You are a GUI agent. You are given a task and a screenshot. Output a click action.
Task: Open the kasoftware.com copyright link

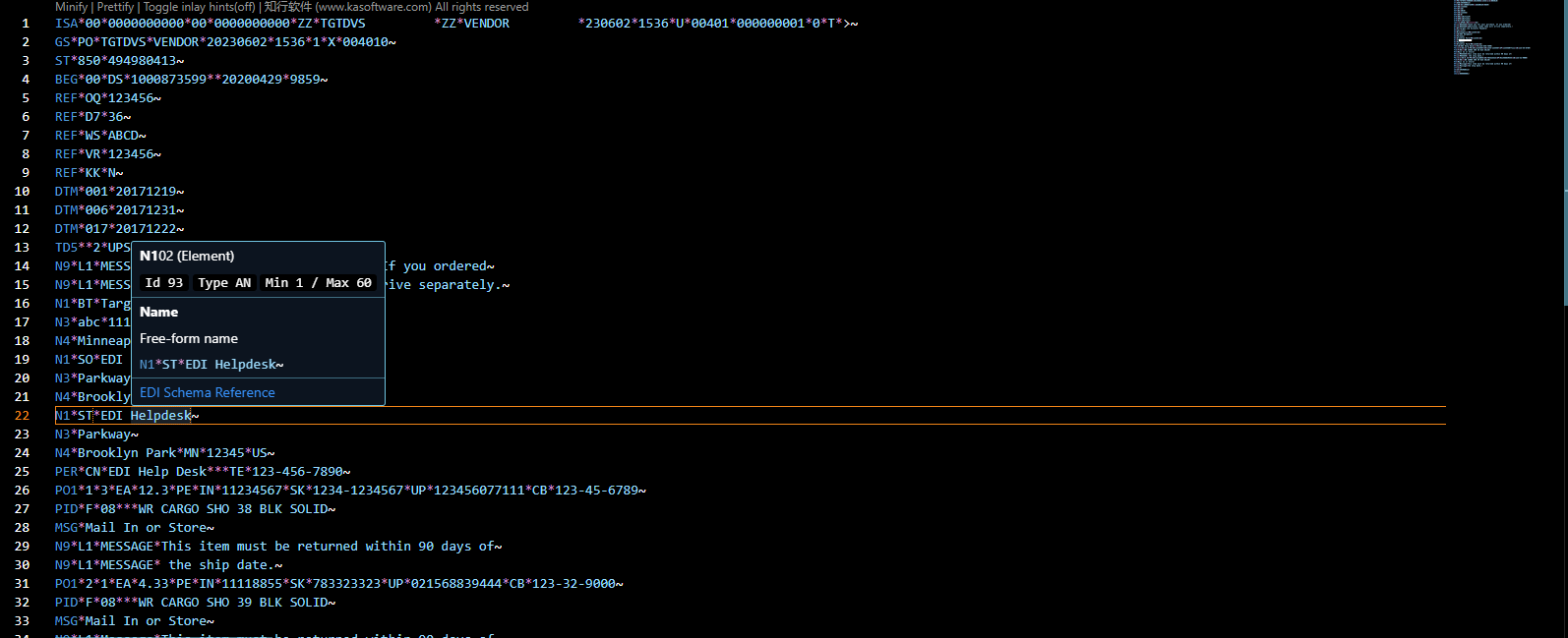pyautogui.click(x=396, y=7)
